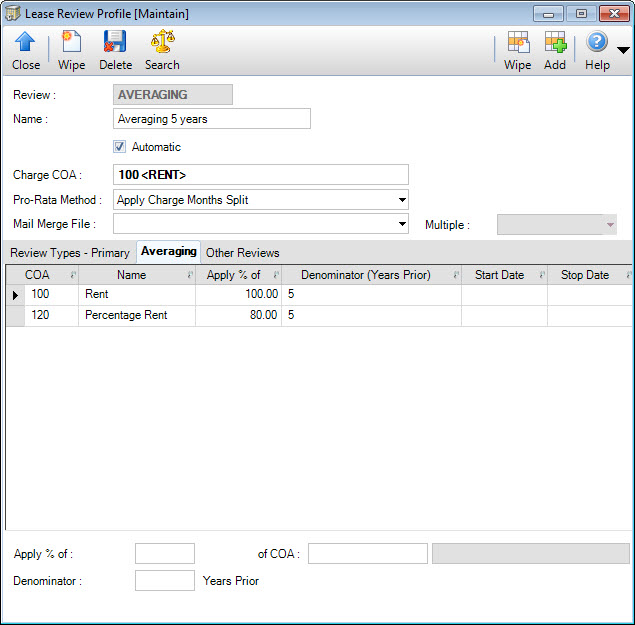
Task: Open Search with the scales icon
Action: [x=162, y=42]
